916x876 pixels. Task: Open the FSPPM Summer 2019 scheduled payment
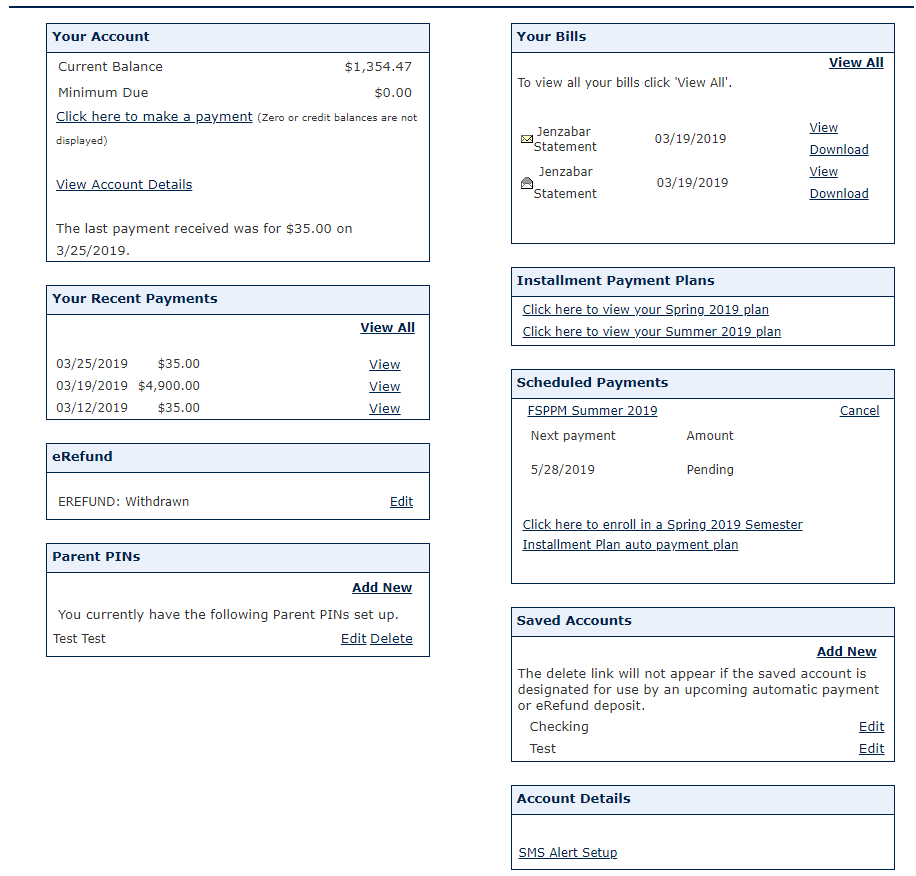click(592, 410)
